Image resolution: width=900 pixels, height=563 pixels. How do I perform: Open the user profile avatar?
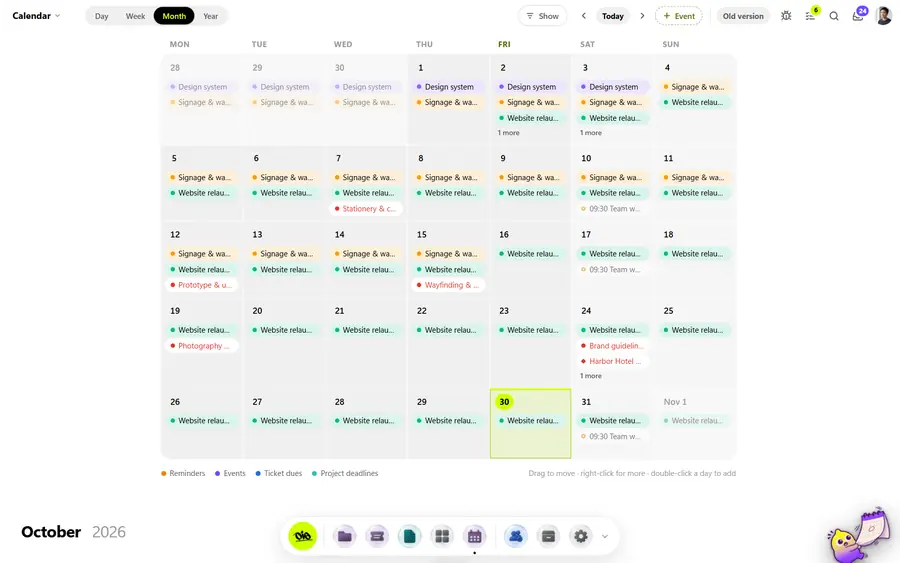click(883, 15)
